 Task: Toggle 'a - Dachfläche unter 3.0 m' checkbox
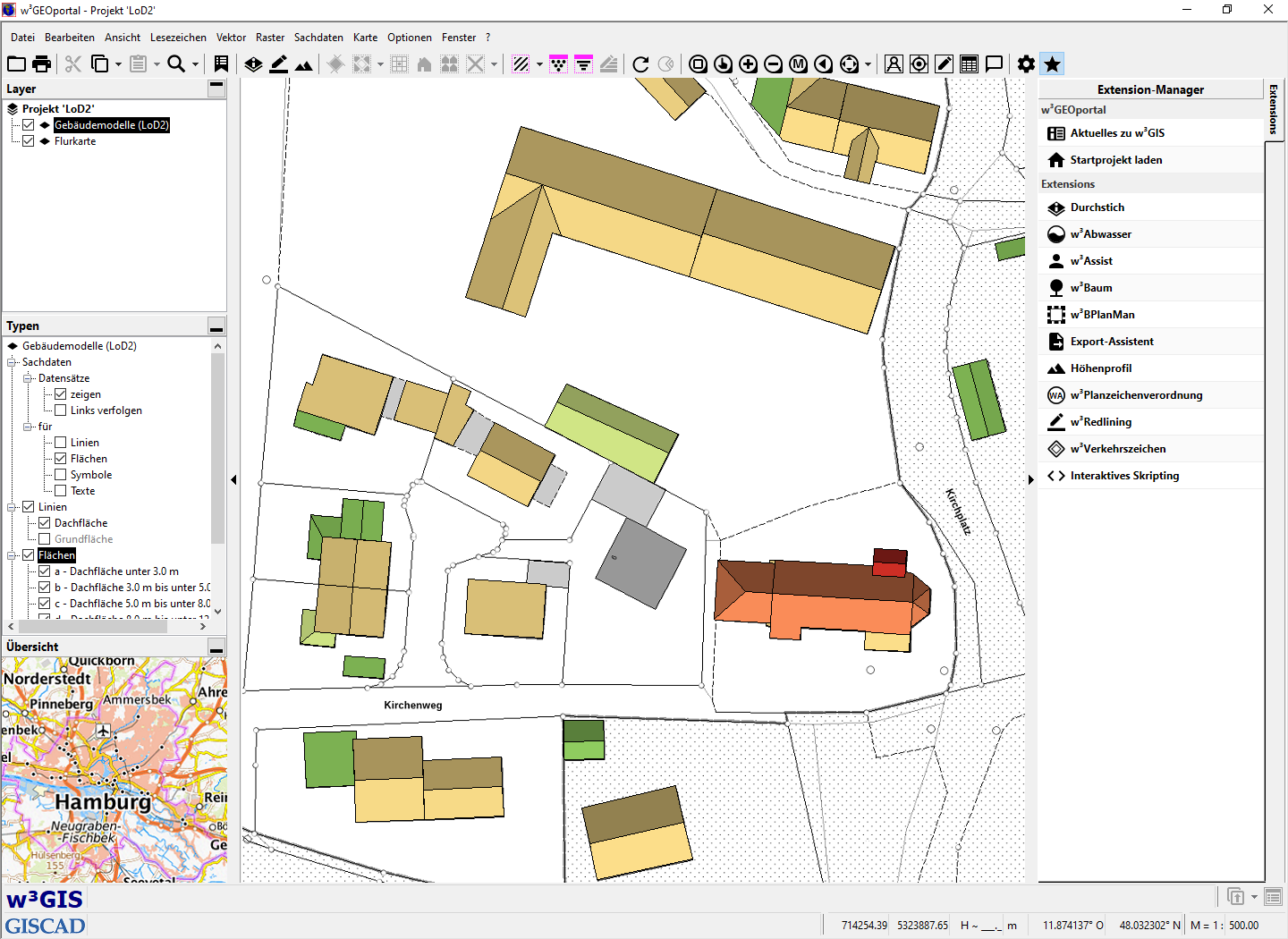45,571
